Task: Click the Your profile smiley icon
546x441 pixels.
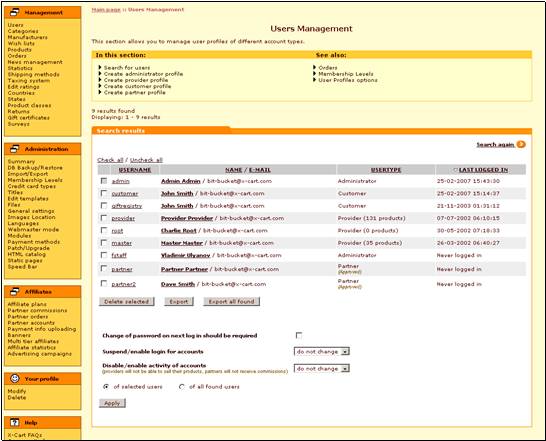Action: click(x=15, y=378)
